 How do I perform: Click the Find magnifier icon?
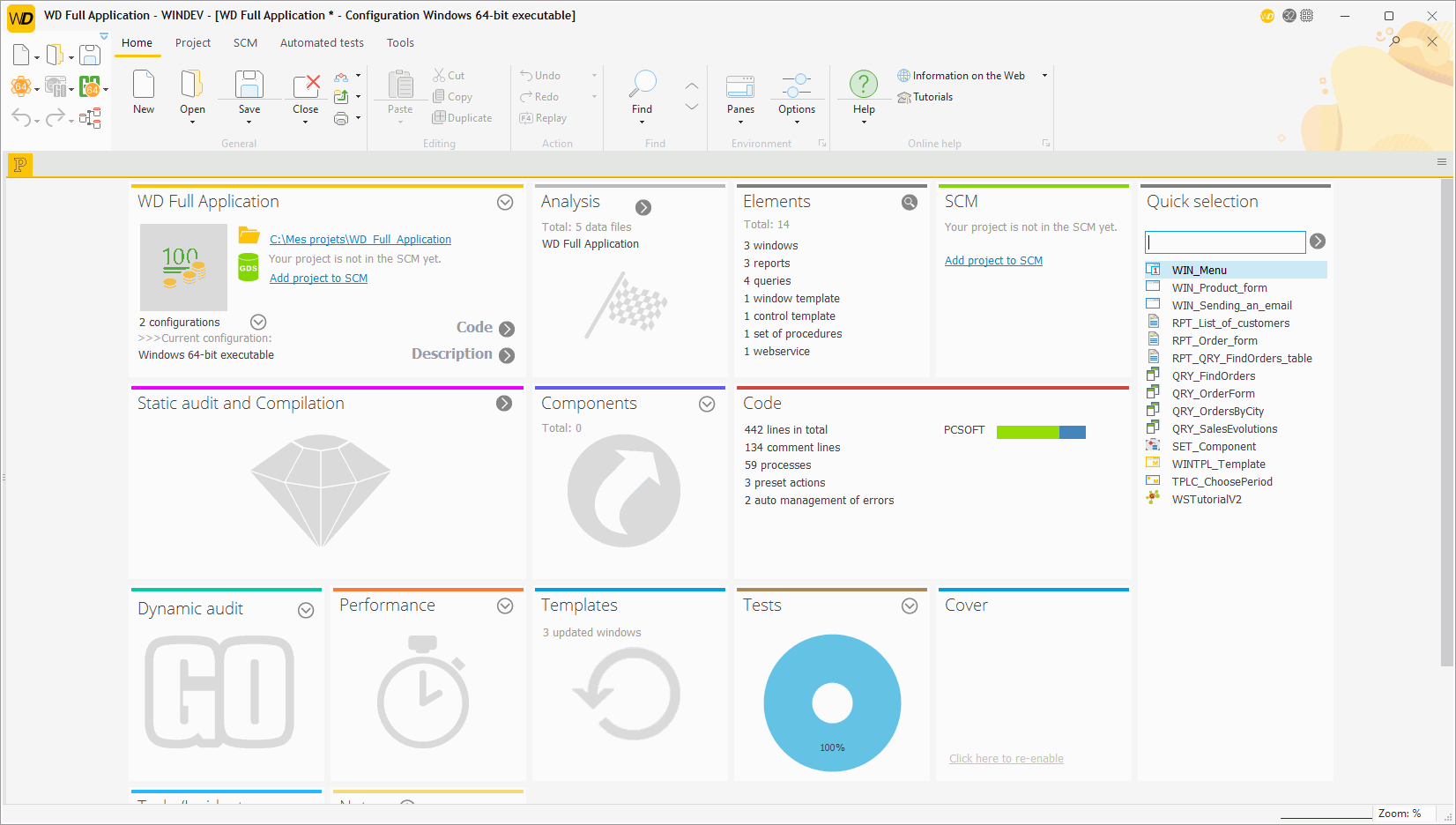pos(643,85)
